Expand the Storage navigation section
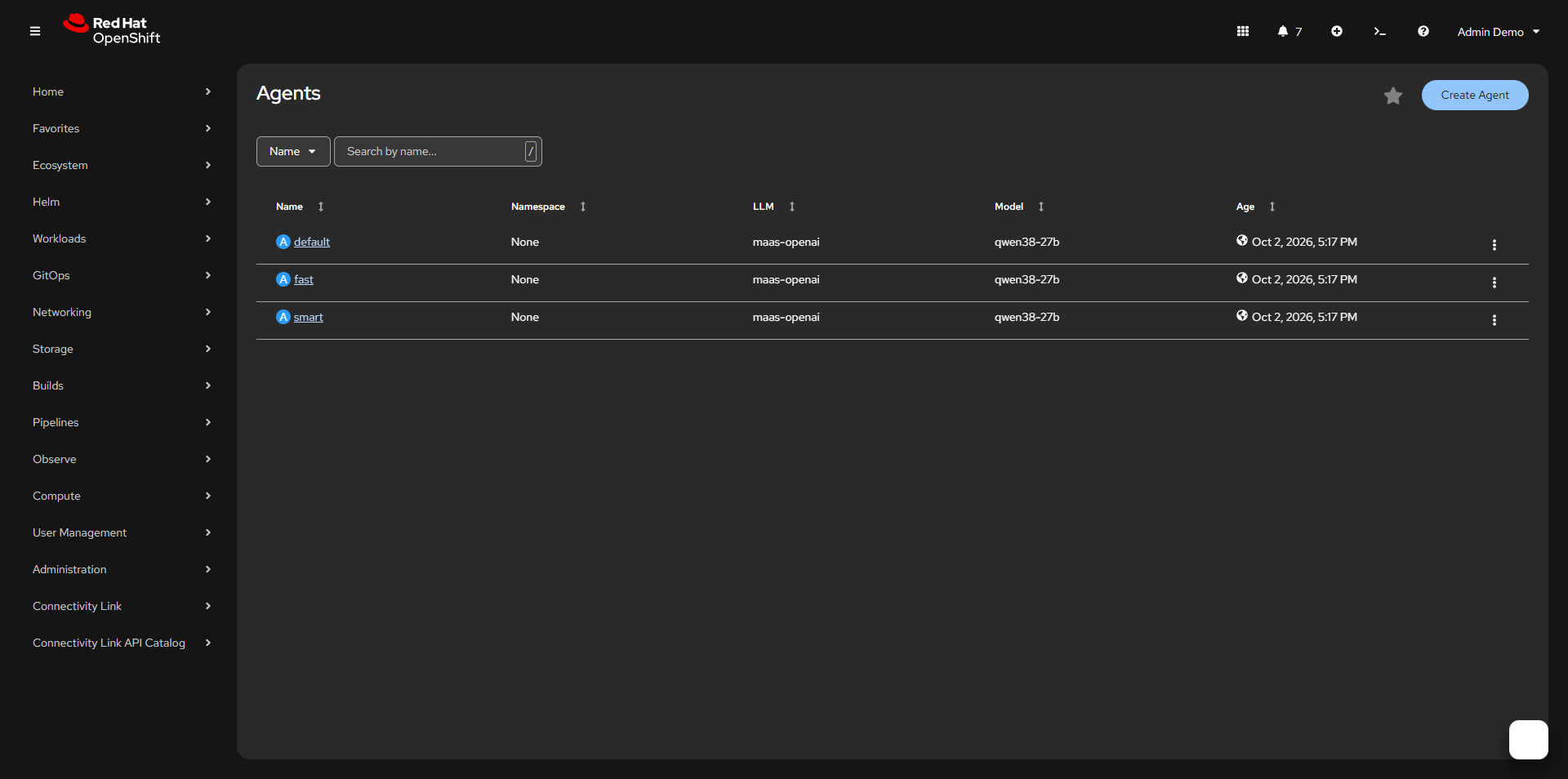This screenshot has height=779, width=1568. tap(122, 349)
